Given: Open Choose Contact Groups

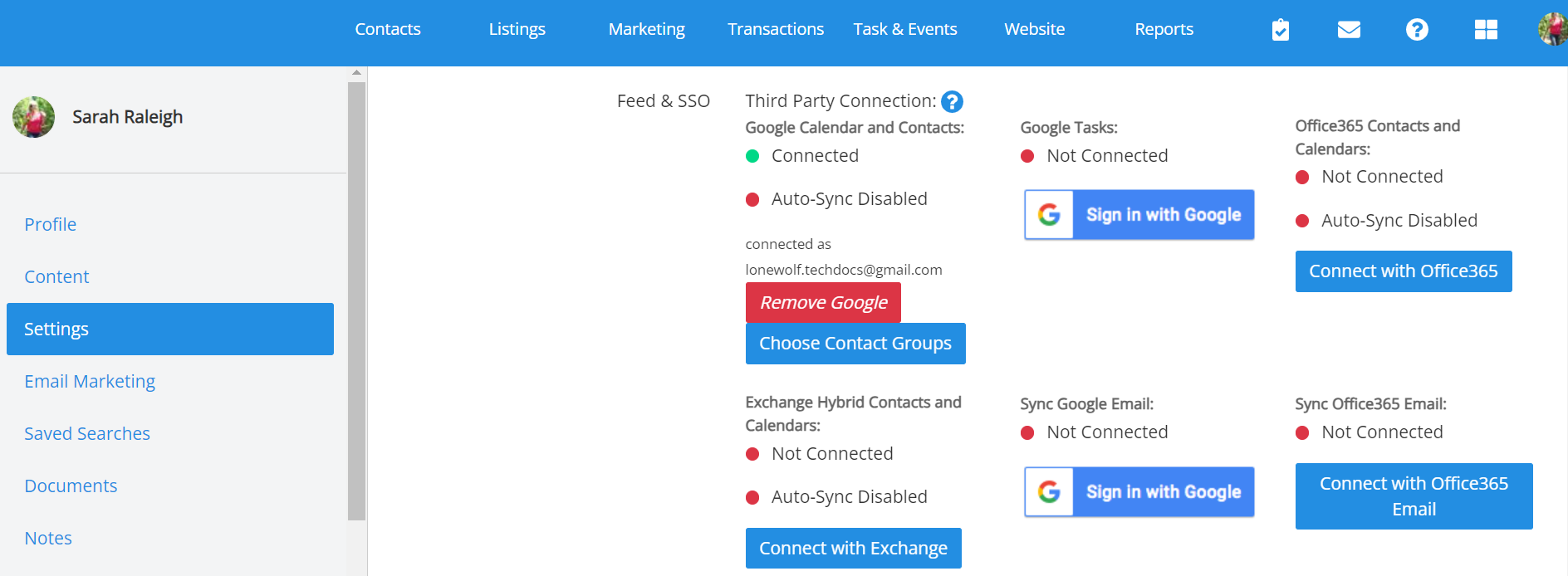Looking at the screenshot, I should tap(855, 343).
